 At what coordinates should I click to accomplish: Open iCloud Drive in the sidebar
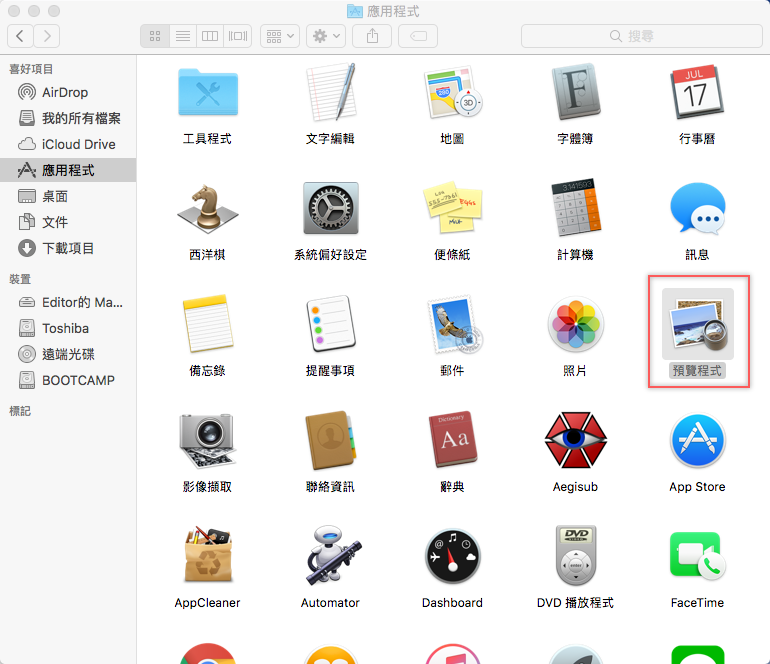click(x=68, y=144)
